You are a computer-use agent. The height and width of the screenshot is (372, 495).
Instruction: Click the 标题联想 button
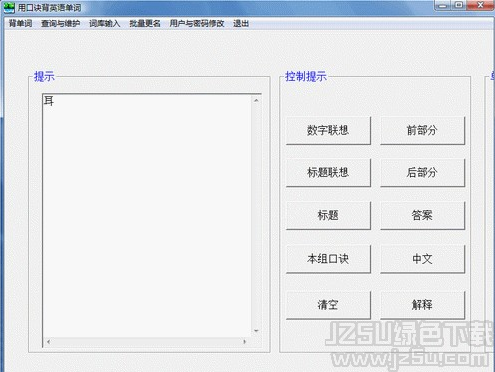(x=328, y=172)
